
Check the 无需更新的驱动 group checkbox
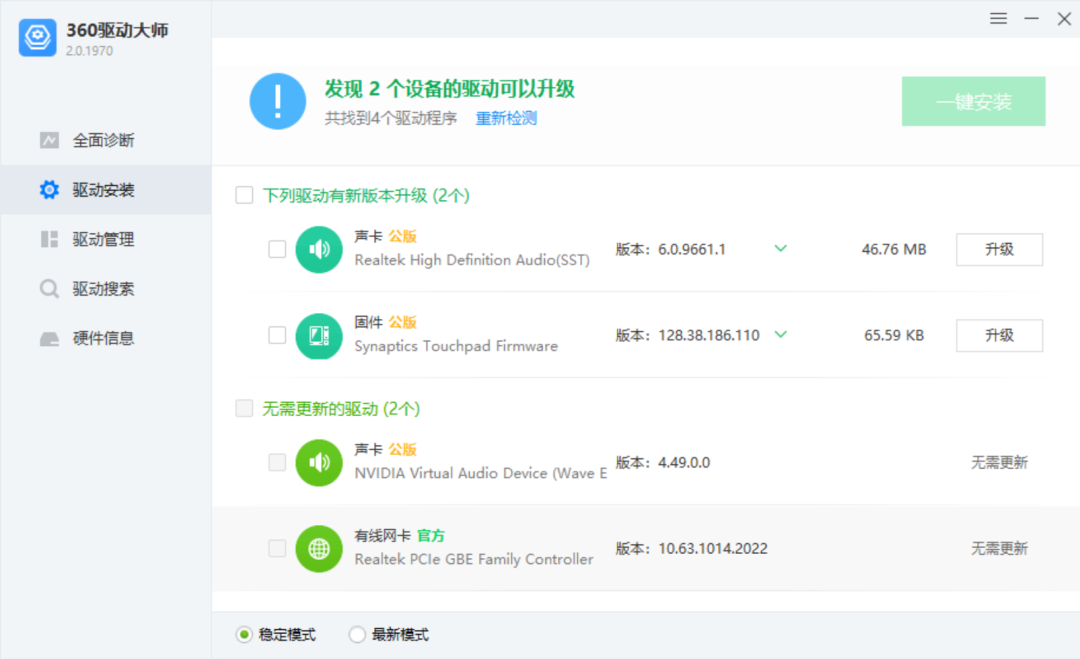pyautogui.click(x=244, y=408)
